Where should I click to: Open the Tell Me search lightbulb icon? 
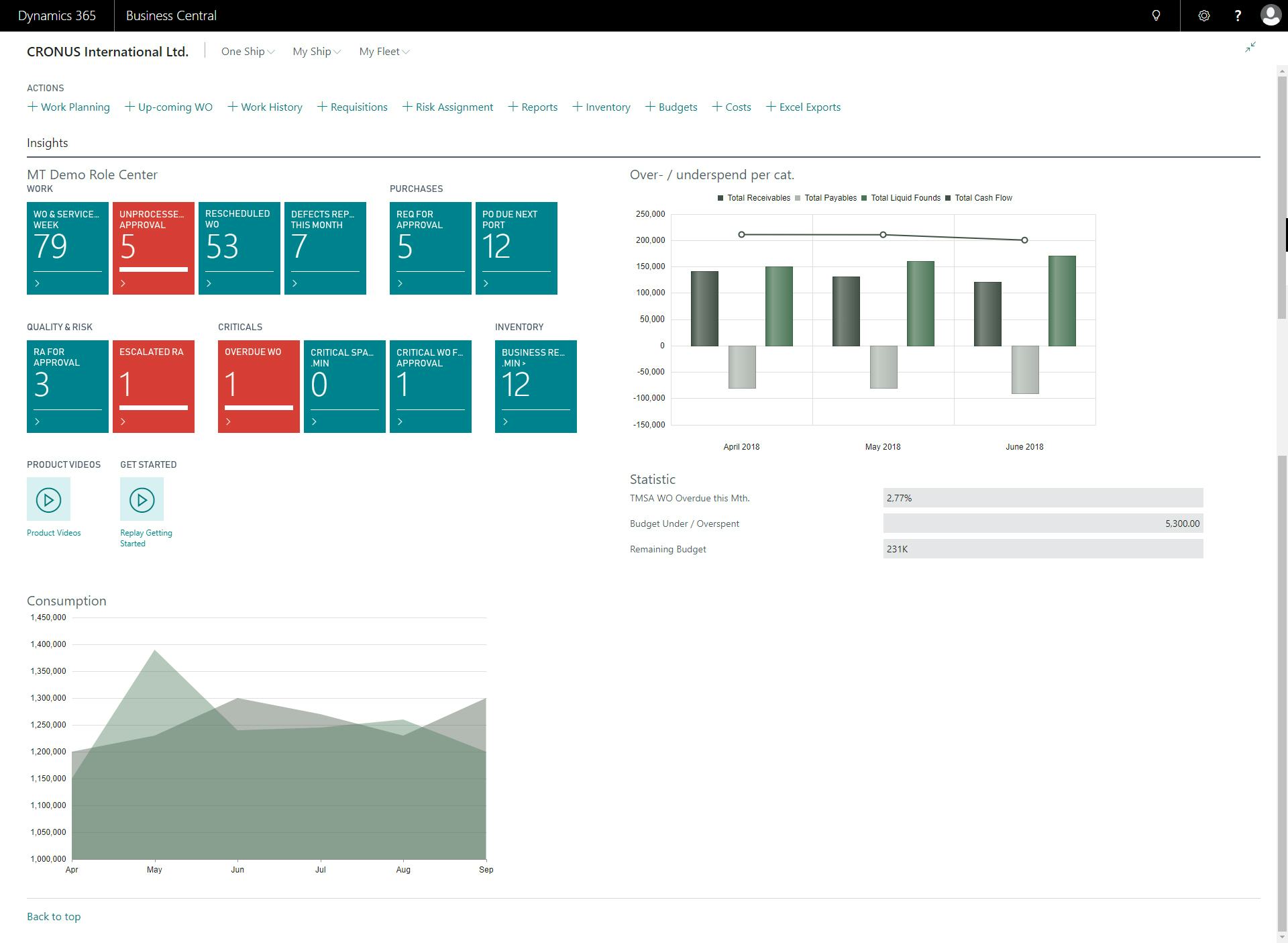coord(1157,15)
